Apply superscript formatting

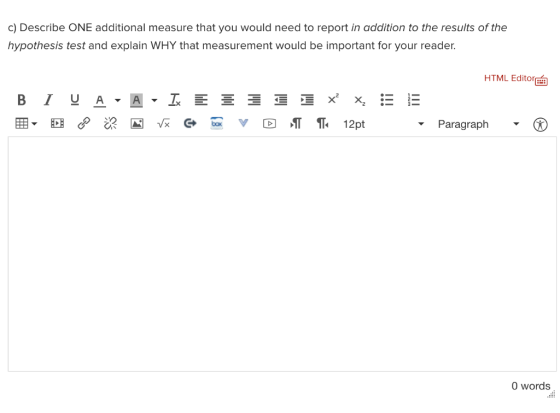(x=333, y=99)
